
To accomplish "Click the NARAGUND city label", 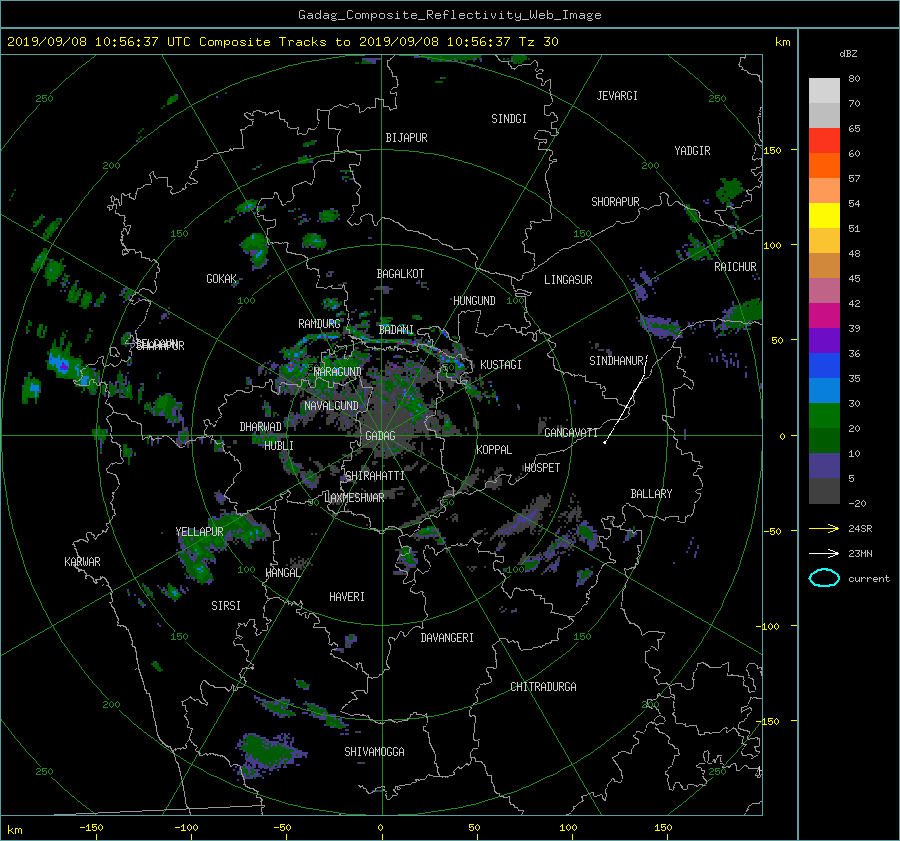I will click(x=338, y=371).
